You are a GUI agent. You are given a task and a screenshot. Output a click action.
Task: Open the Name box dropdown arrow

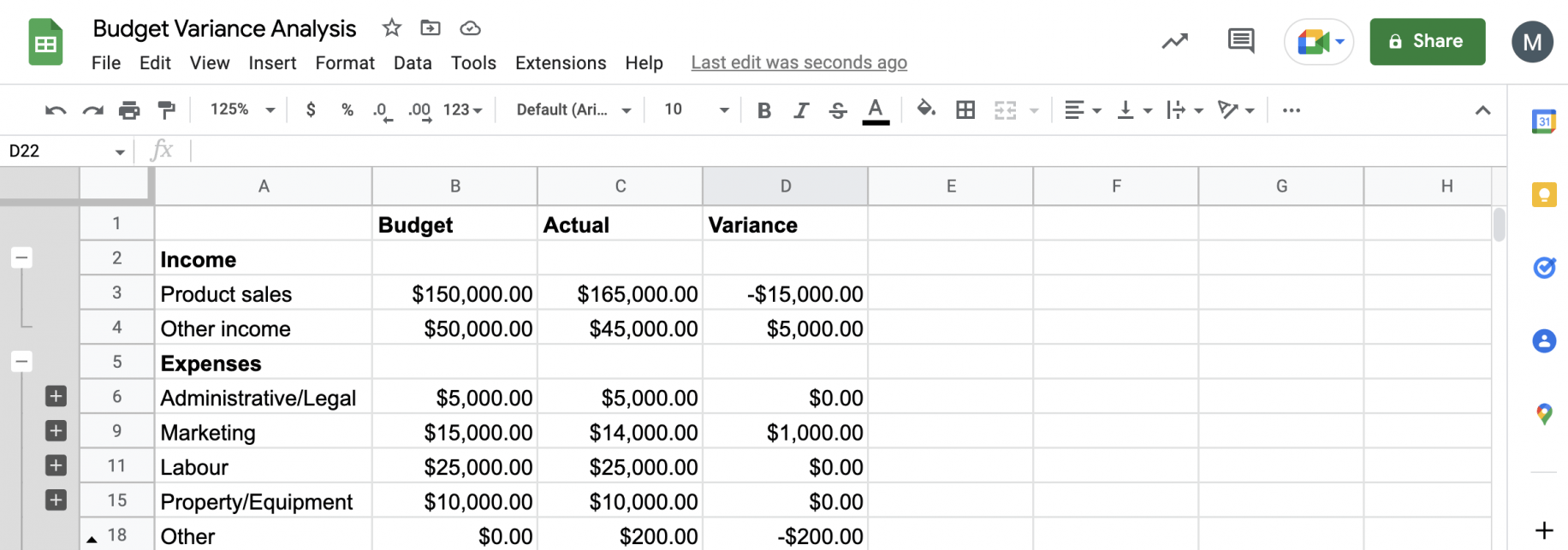pos(120,152)
